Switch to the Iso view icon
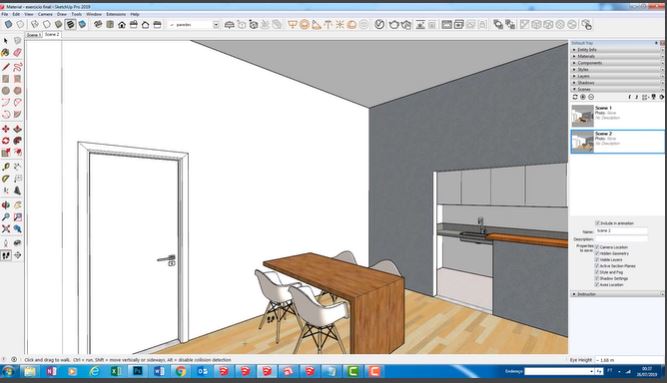667x383 pixels. click(98, 25)
